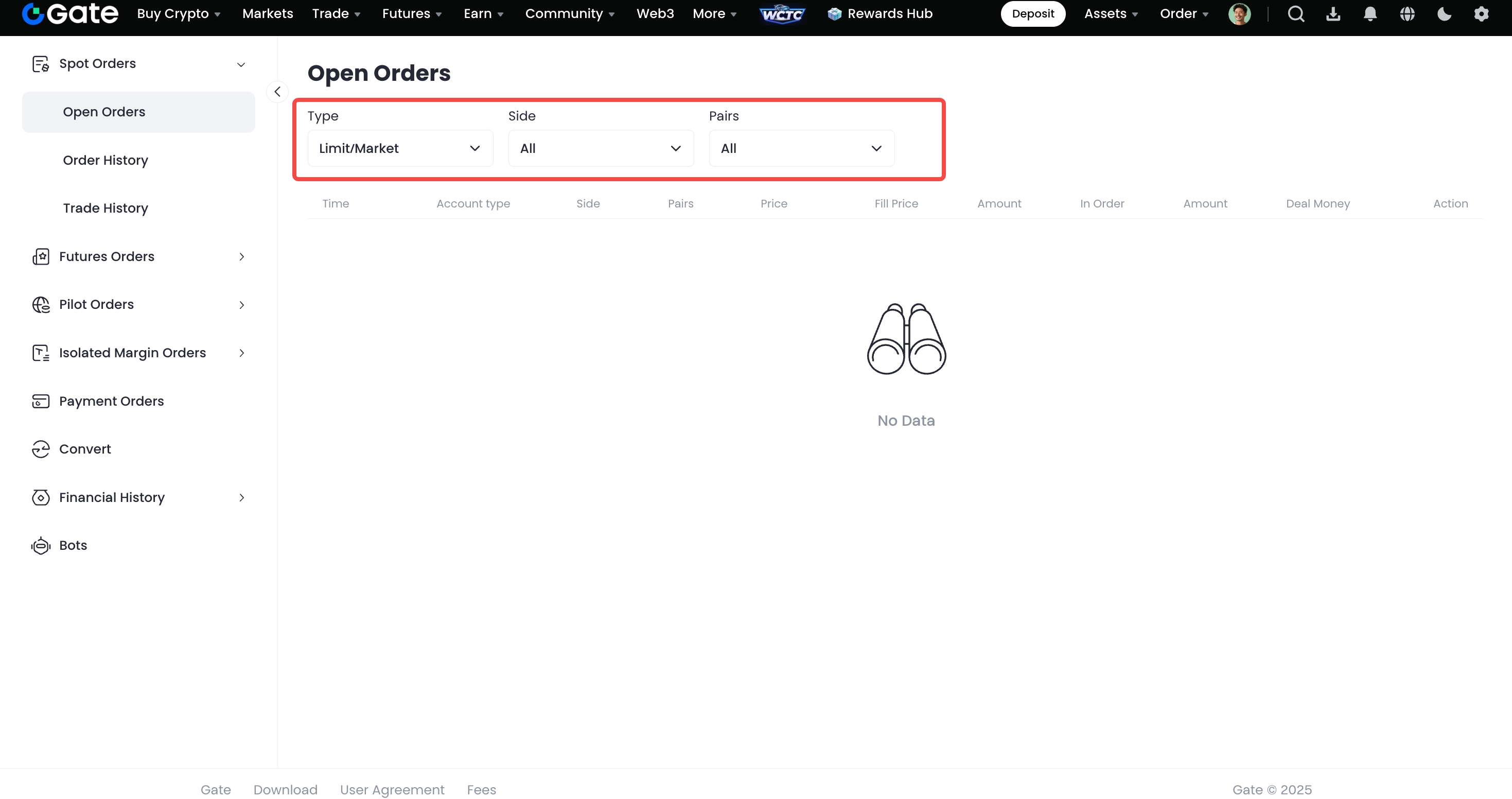Open the Type Limit/Market dropdown

coord(400,149)
